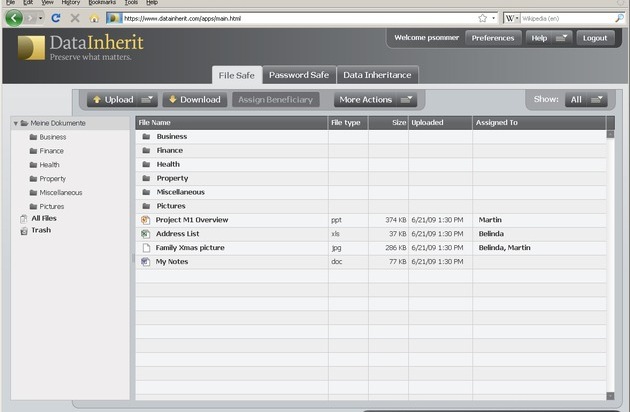Click the Download arrow icon in toolbar
Screen dimensions: 630x412
171,100
